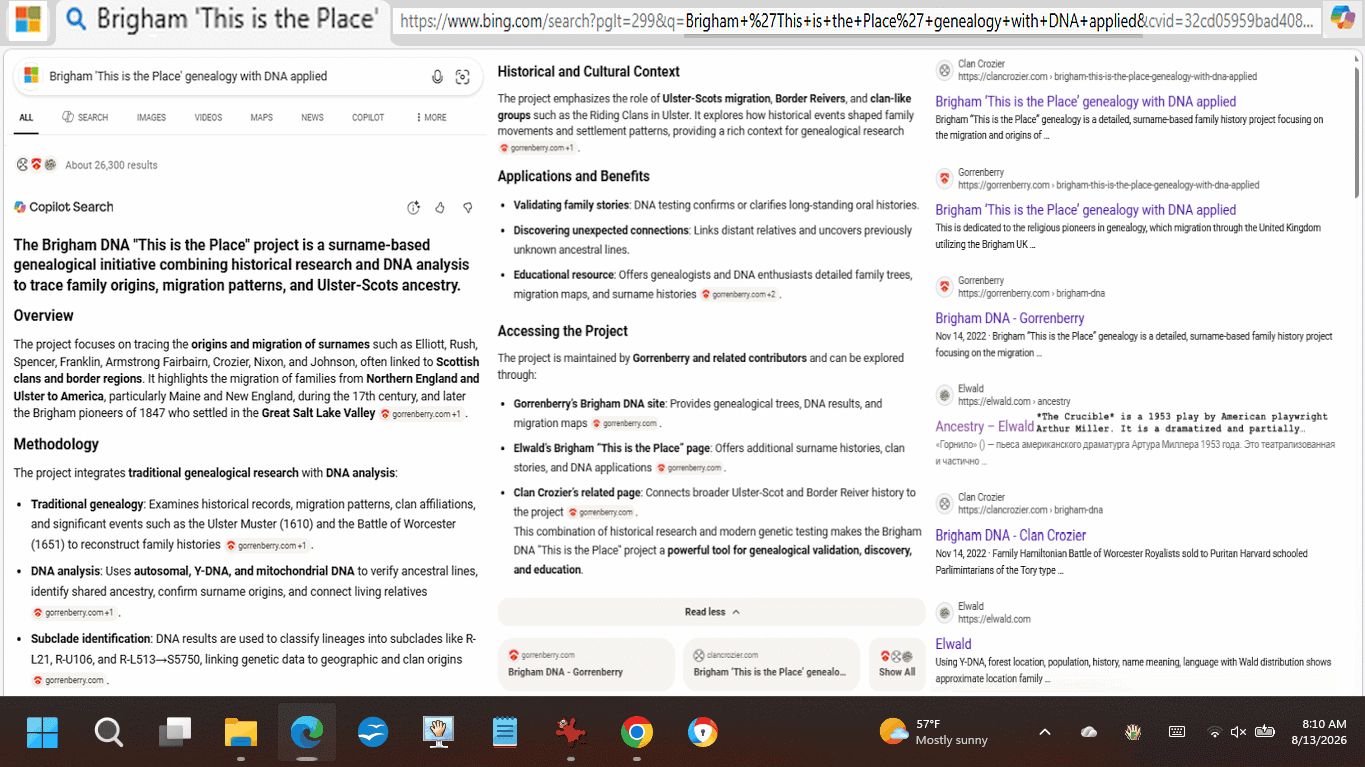
Task: Click the Elwald favicon on the Ancestry – Elwald result
Action: pyautogui.click(x=944, y=395)
